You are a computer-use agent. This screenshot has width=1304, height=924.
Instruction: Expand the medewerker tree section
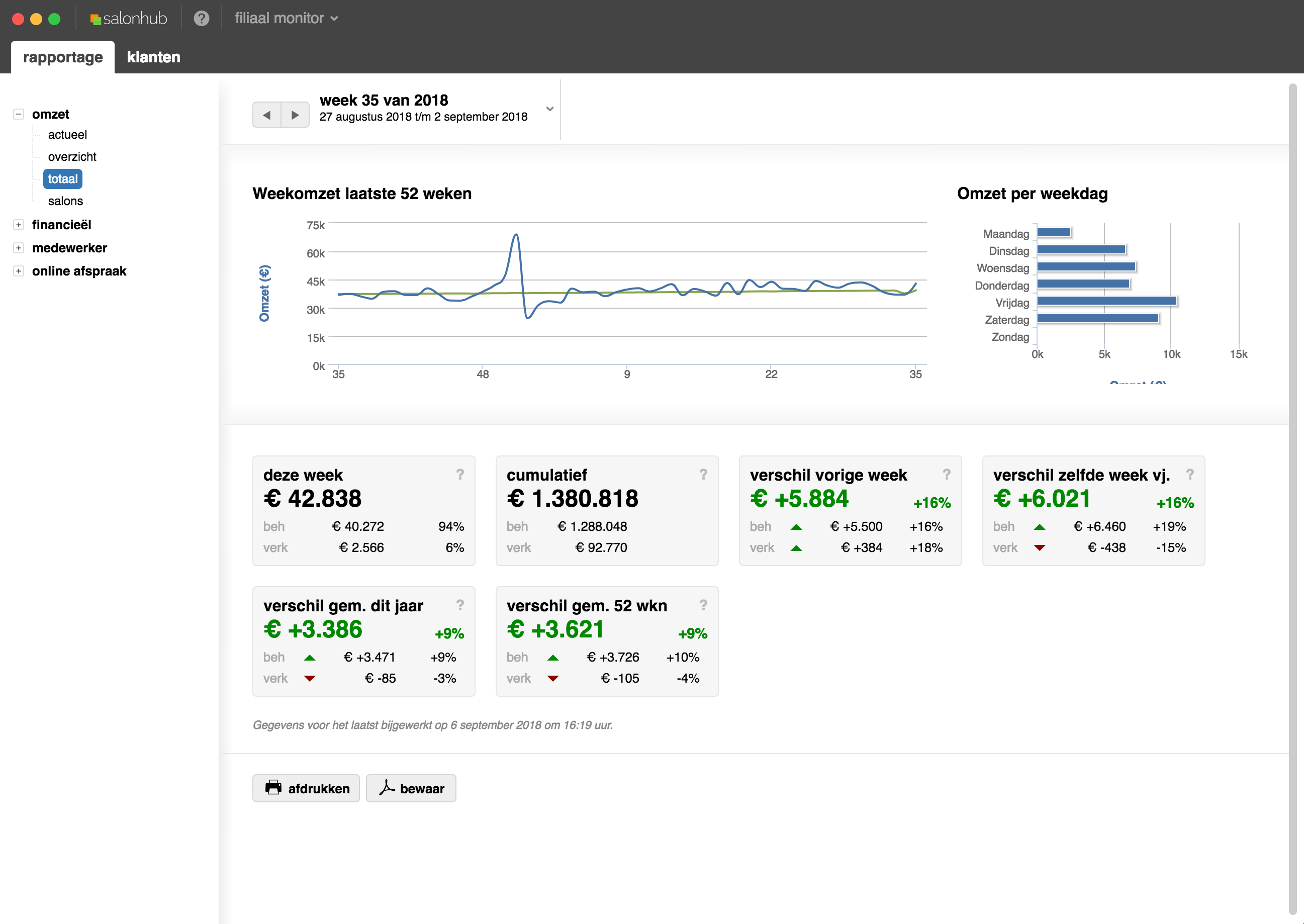pos(19,248)
